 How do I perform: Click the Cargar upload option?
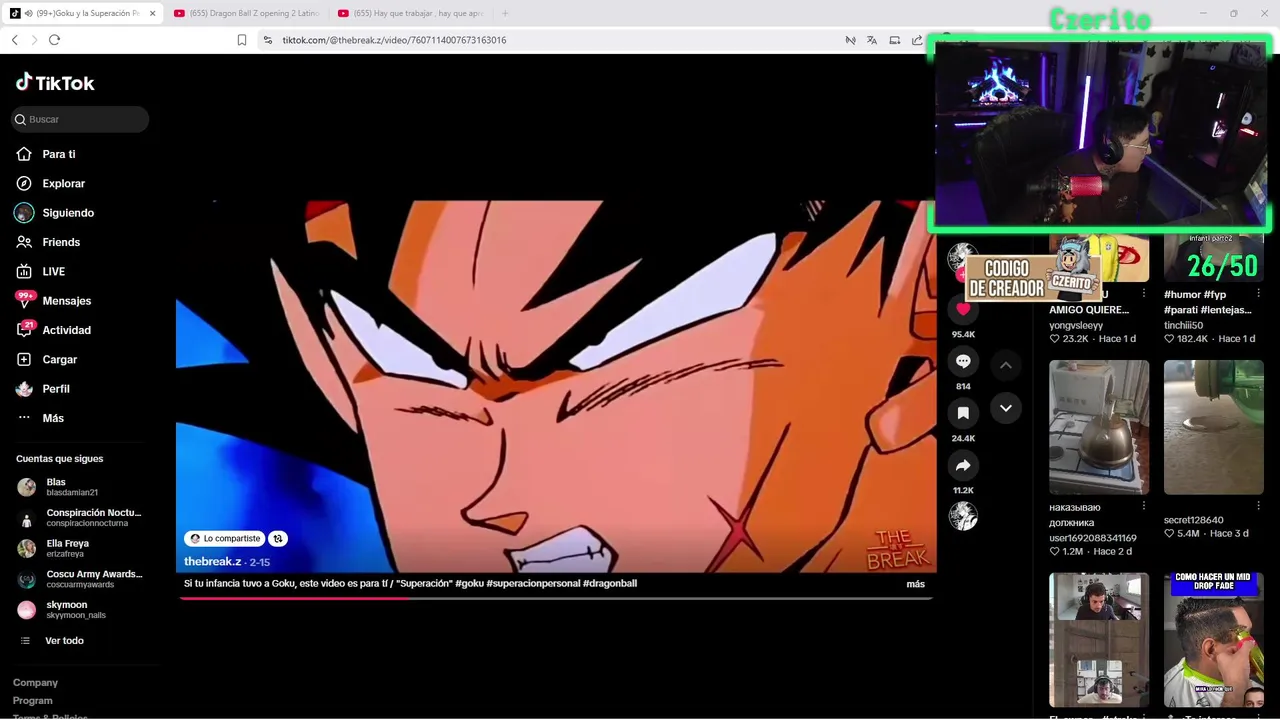pyautogui.click(x=59, y=359)
